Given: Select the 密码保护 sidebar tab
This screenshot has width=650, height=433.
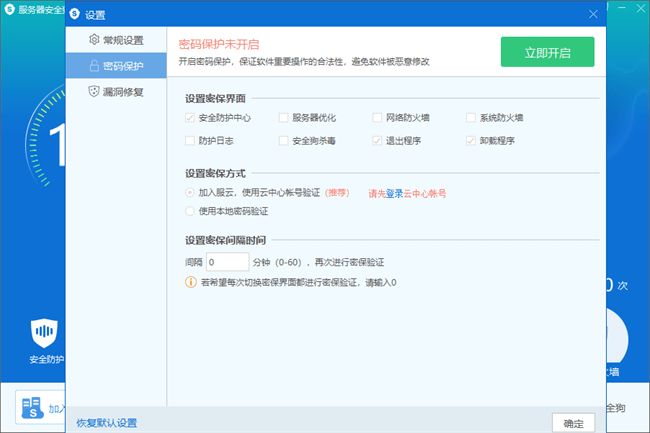Looking at the screenshot, I should [x=122, y=66].
